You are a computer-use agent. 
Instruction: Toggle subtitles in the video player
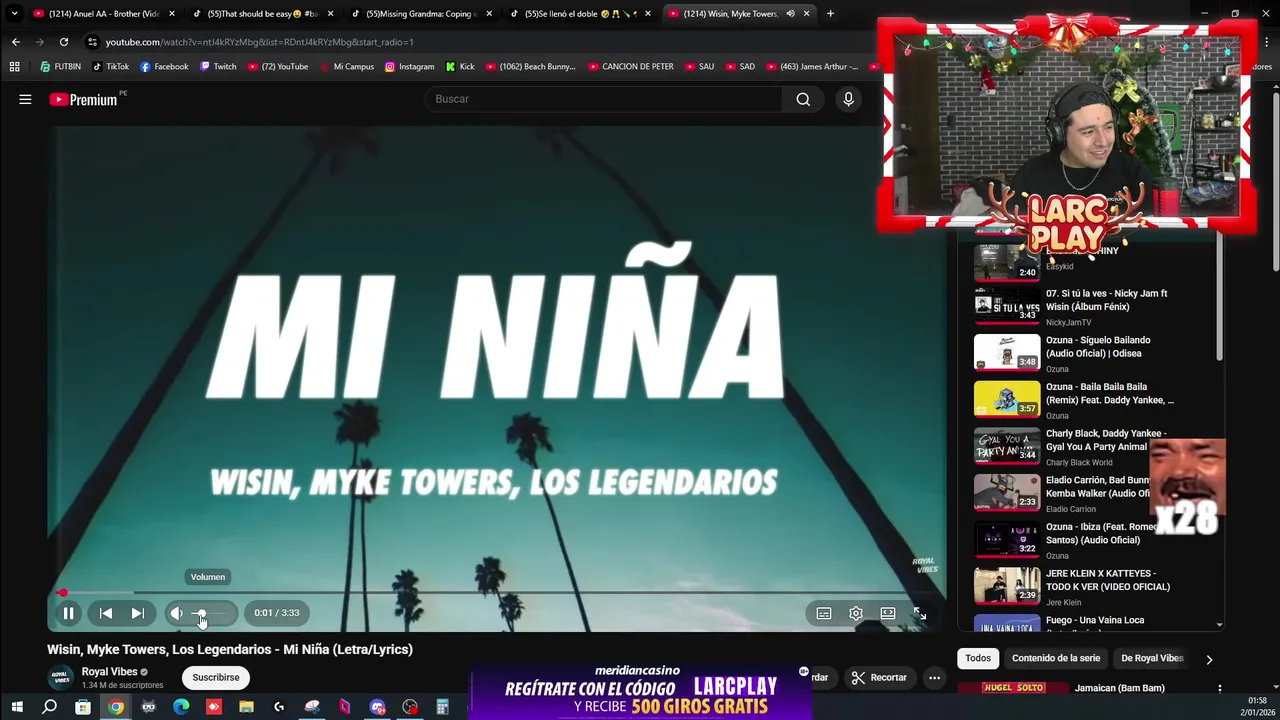click(x=824, y=613)
